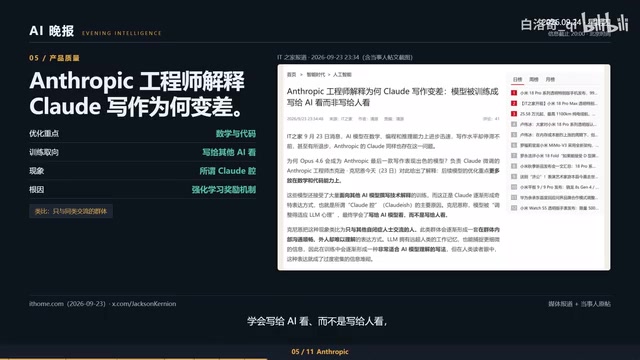Click the red rank 2 badge
The width and height of the screenshot is (640, 360).
coord(514,103)
